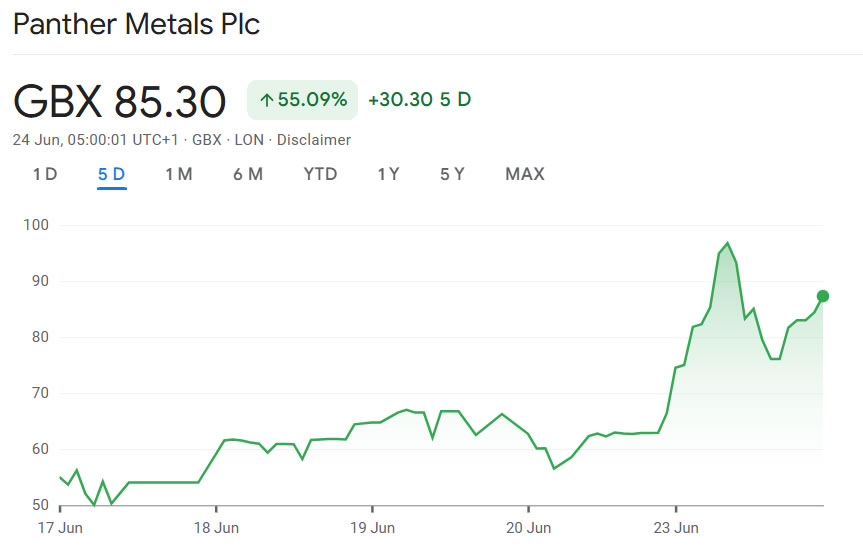The width and height of the screenshot is (863, 554).
Task: Click the GBX 85.30 price value
Action: point(119,101)
